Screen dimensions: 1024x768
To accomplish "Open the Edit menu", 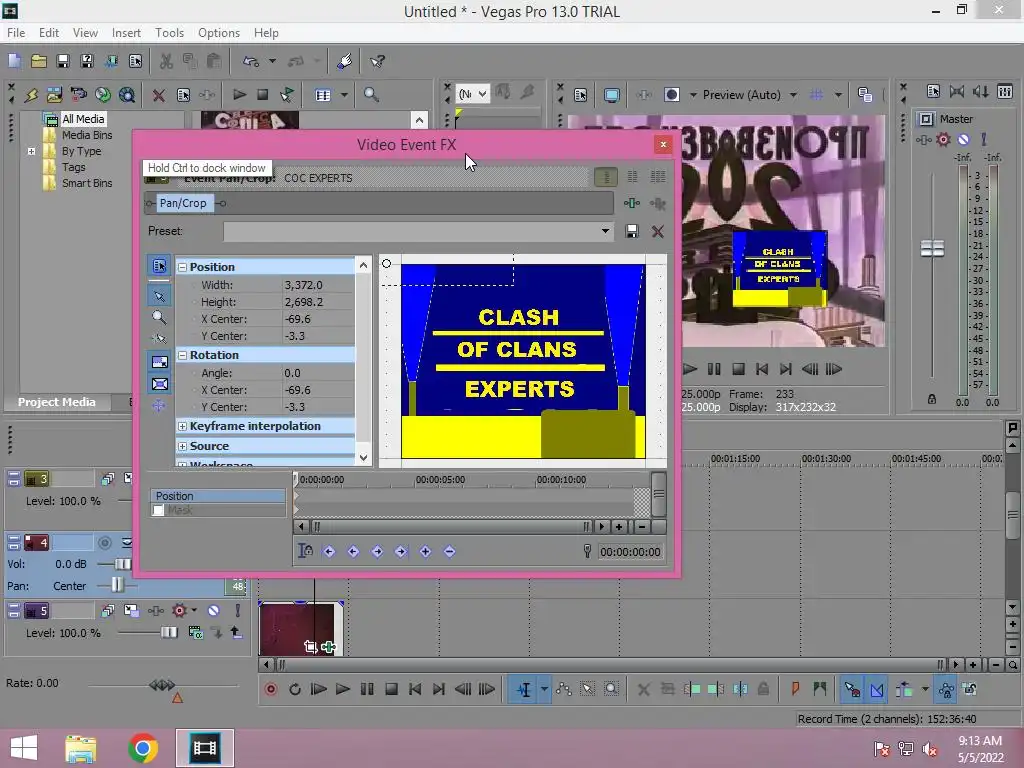I will coord(49,33).
